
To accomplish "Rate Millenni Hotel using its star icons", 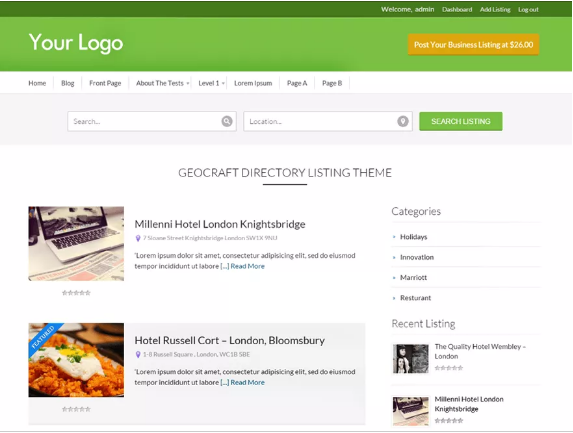I will coord(76,293).
